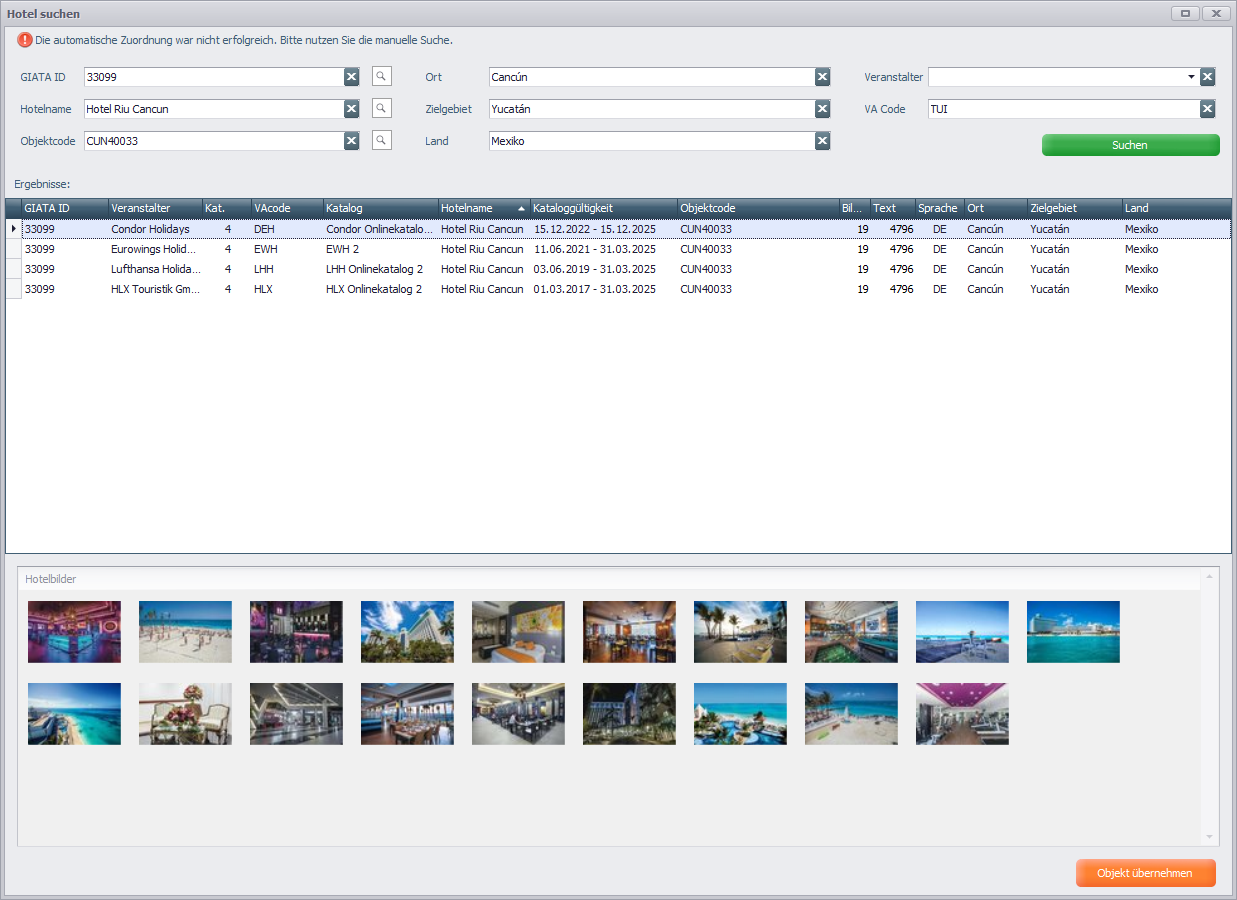The height and width of the screenshot is (900, 1237).
Task: Sort by Kat. column header
Action: 226,208
